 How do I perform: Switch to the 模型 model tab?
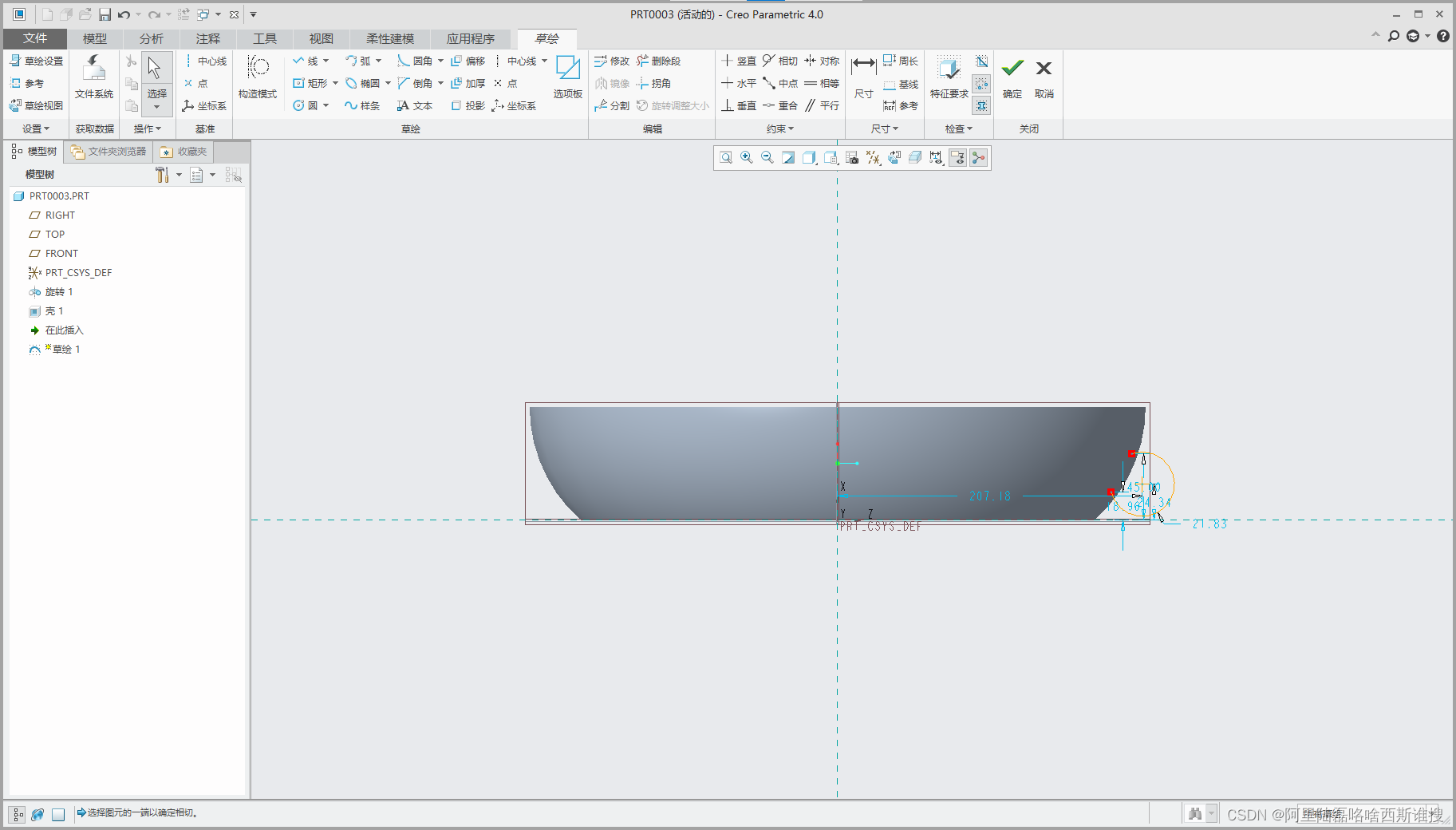95,38
